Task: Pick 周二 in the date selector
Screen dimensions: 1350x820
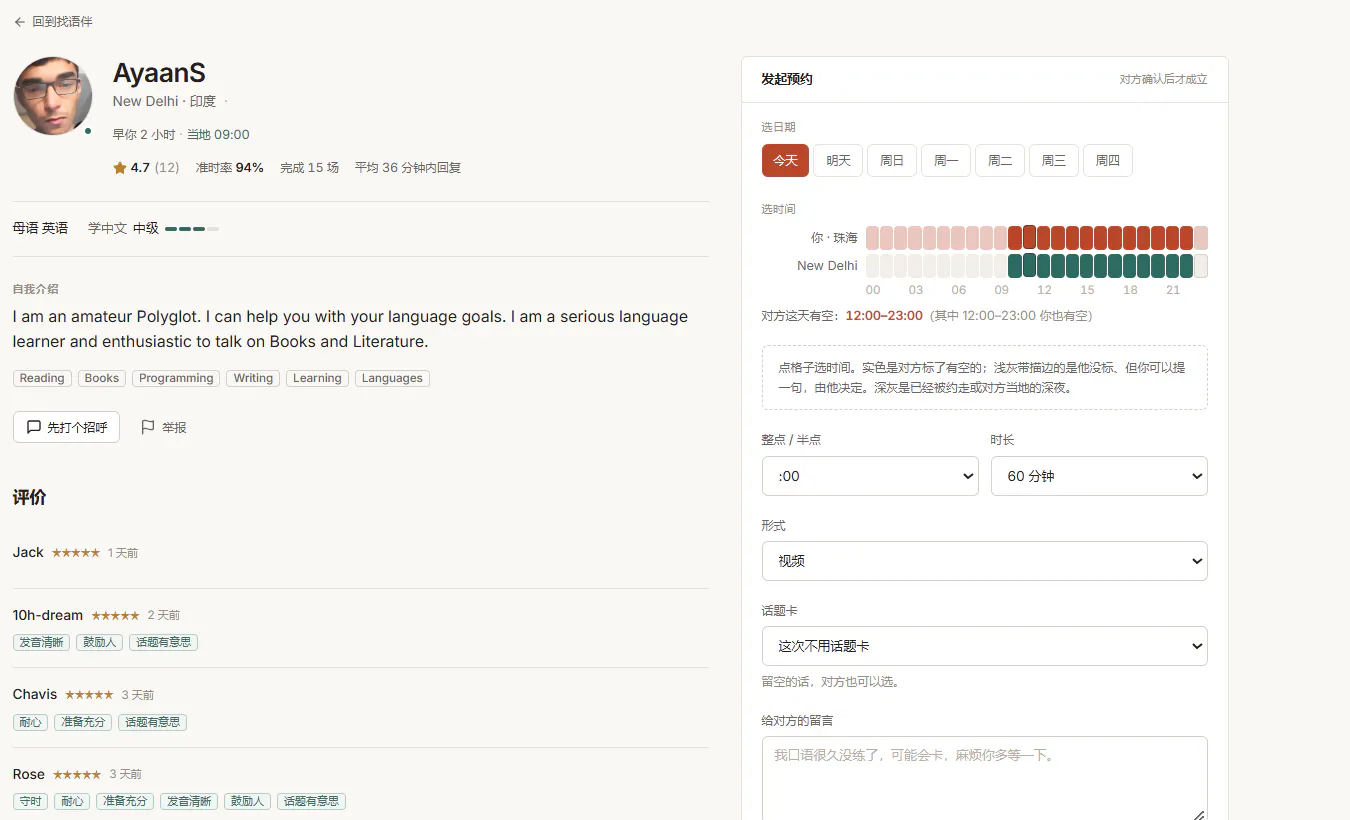Action: pyautogui.click(x=1000, y=161)
